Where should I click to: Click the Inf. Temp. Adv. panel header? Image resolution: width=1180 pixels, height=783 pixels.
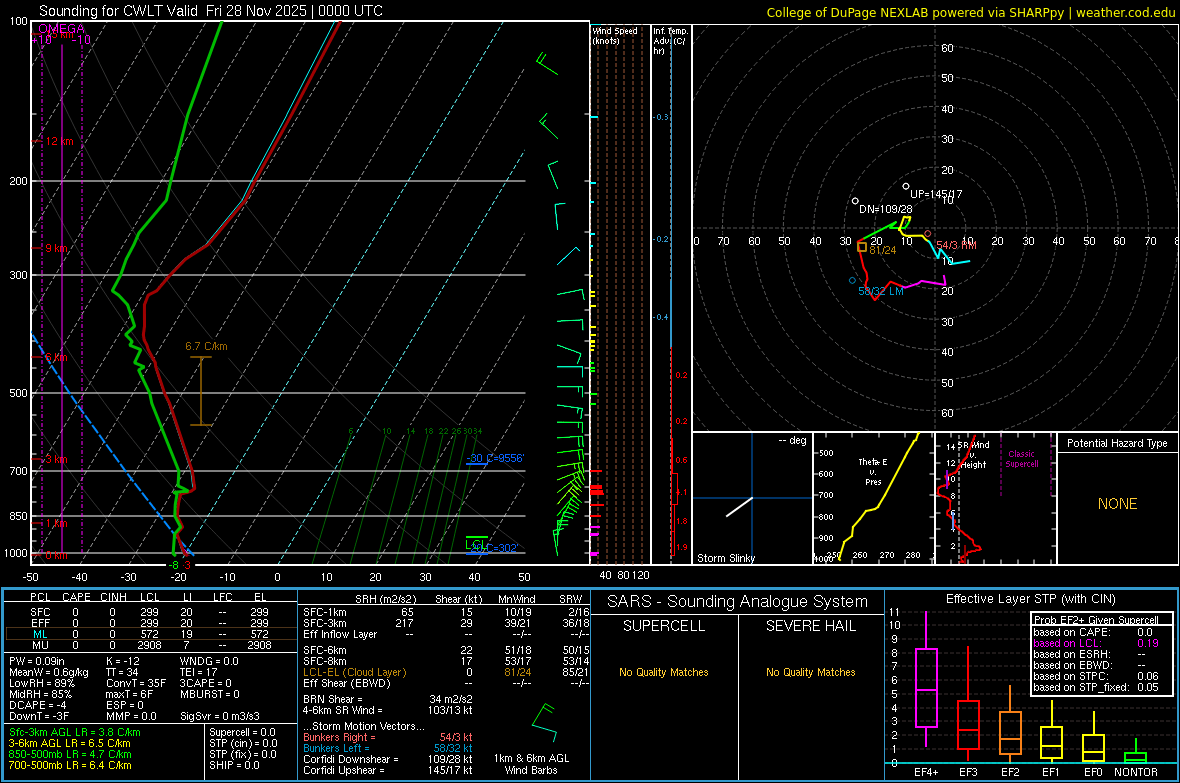(670, 41)
